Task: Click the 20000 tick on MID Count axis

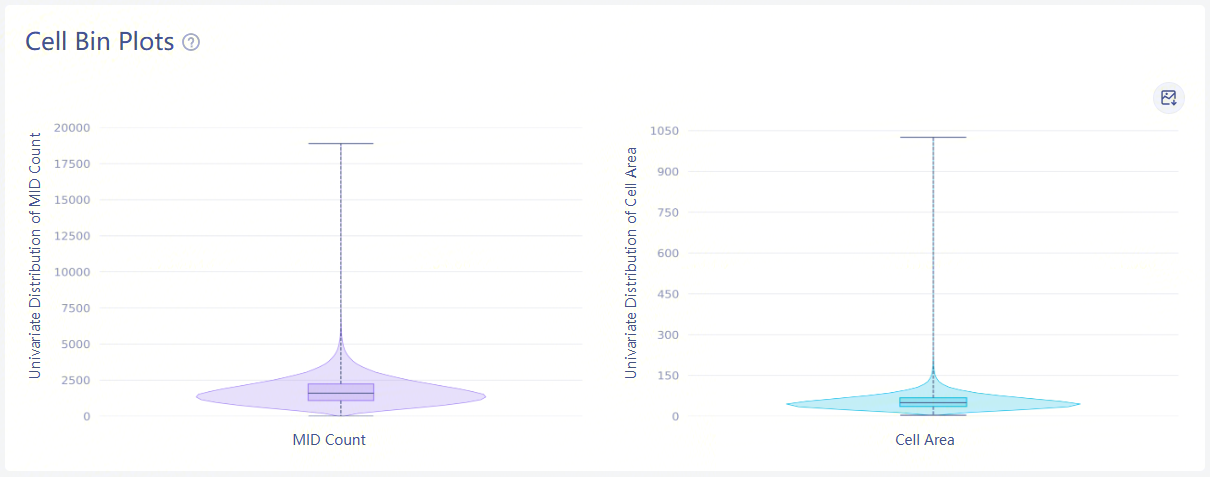Action: (72, 128)
